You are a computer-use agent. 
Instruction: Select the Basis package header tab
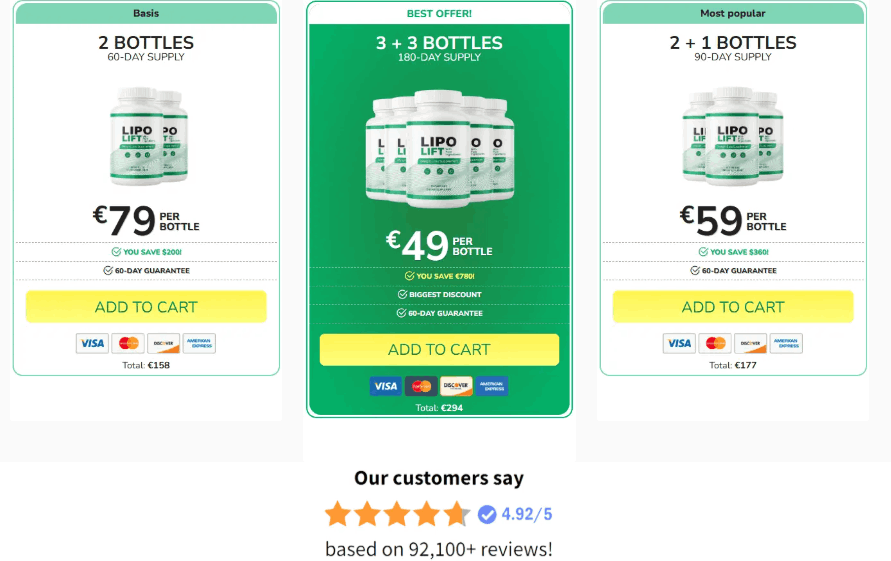coord(146,13)
